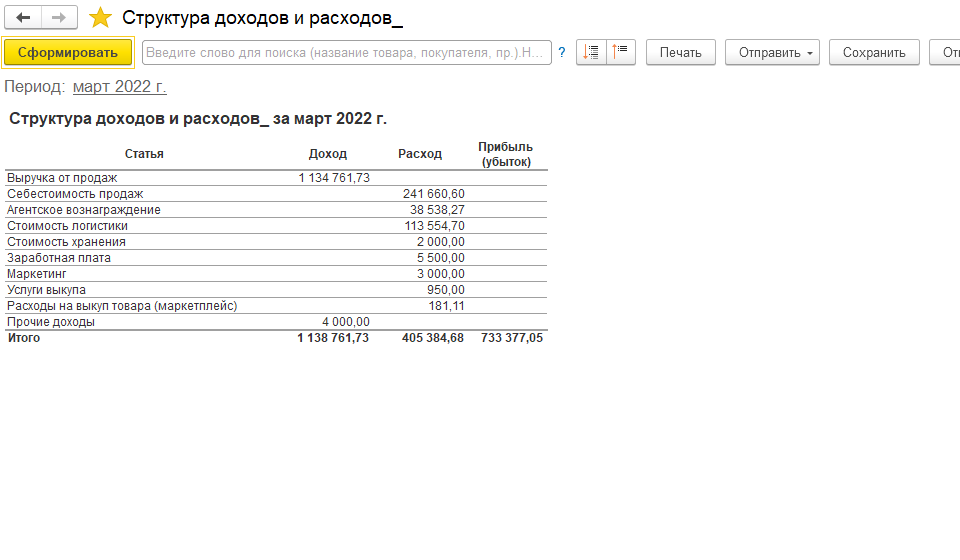The image size is (960, 560).
Task: Open the Отправить dropdown menu
Action: [x=771, y=52]
